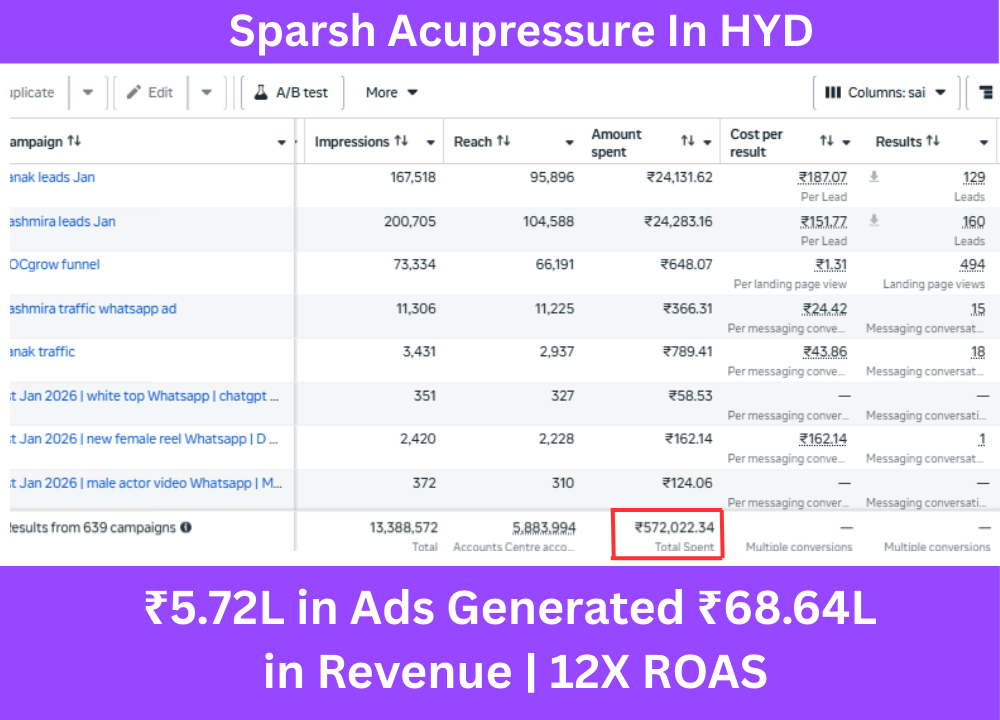1000x720 pixels.
Task: Click the 494 landing page views result
Action: [971, 265]
